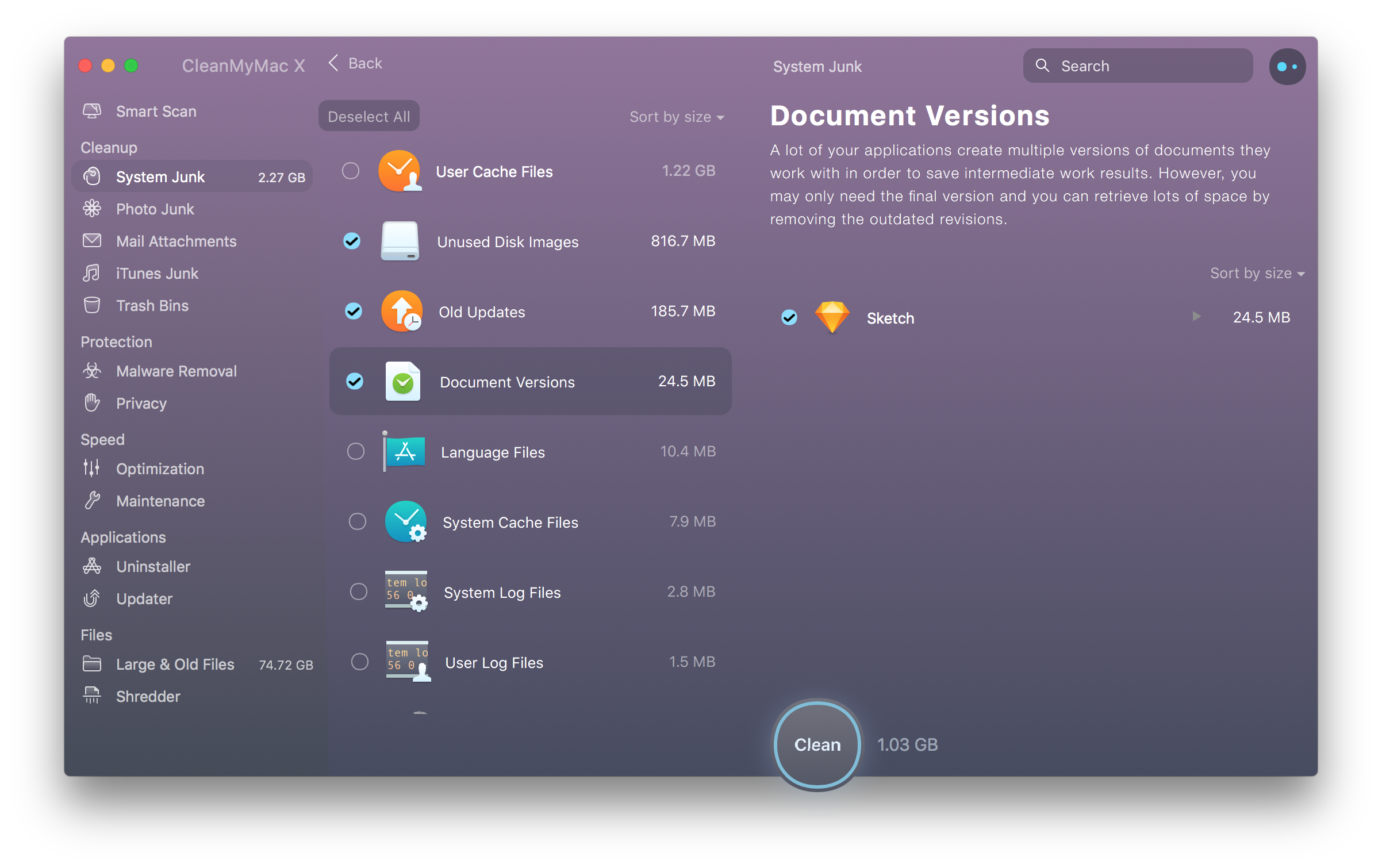Click the Mail Attachments envelope icon
This screenshot has width=1382, height=868.
tap(92, 241)
